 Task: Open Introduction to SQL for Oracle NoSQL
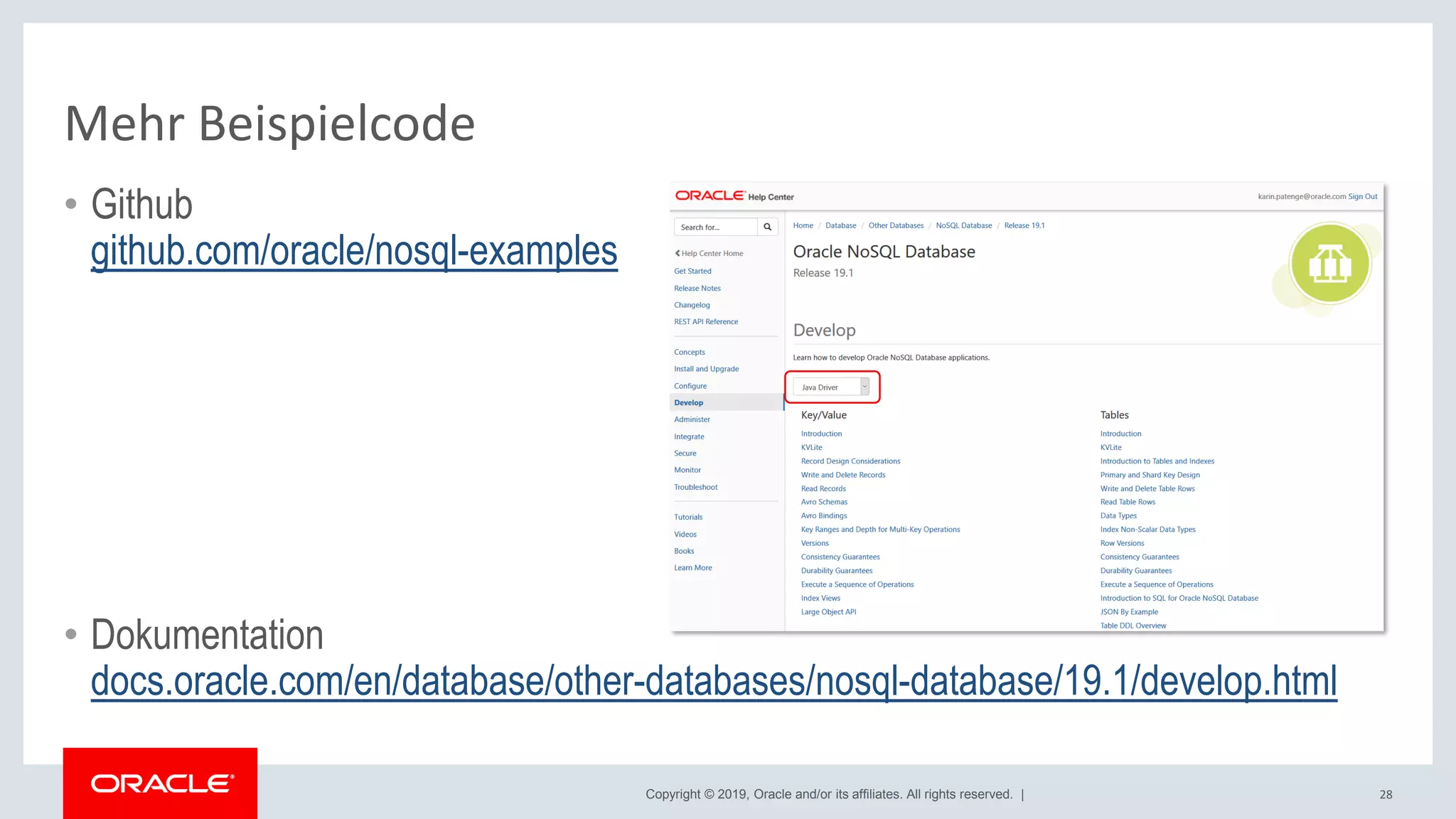click(1179, 598)
